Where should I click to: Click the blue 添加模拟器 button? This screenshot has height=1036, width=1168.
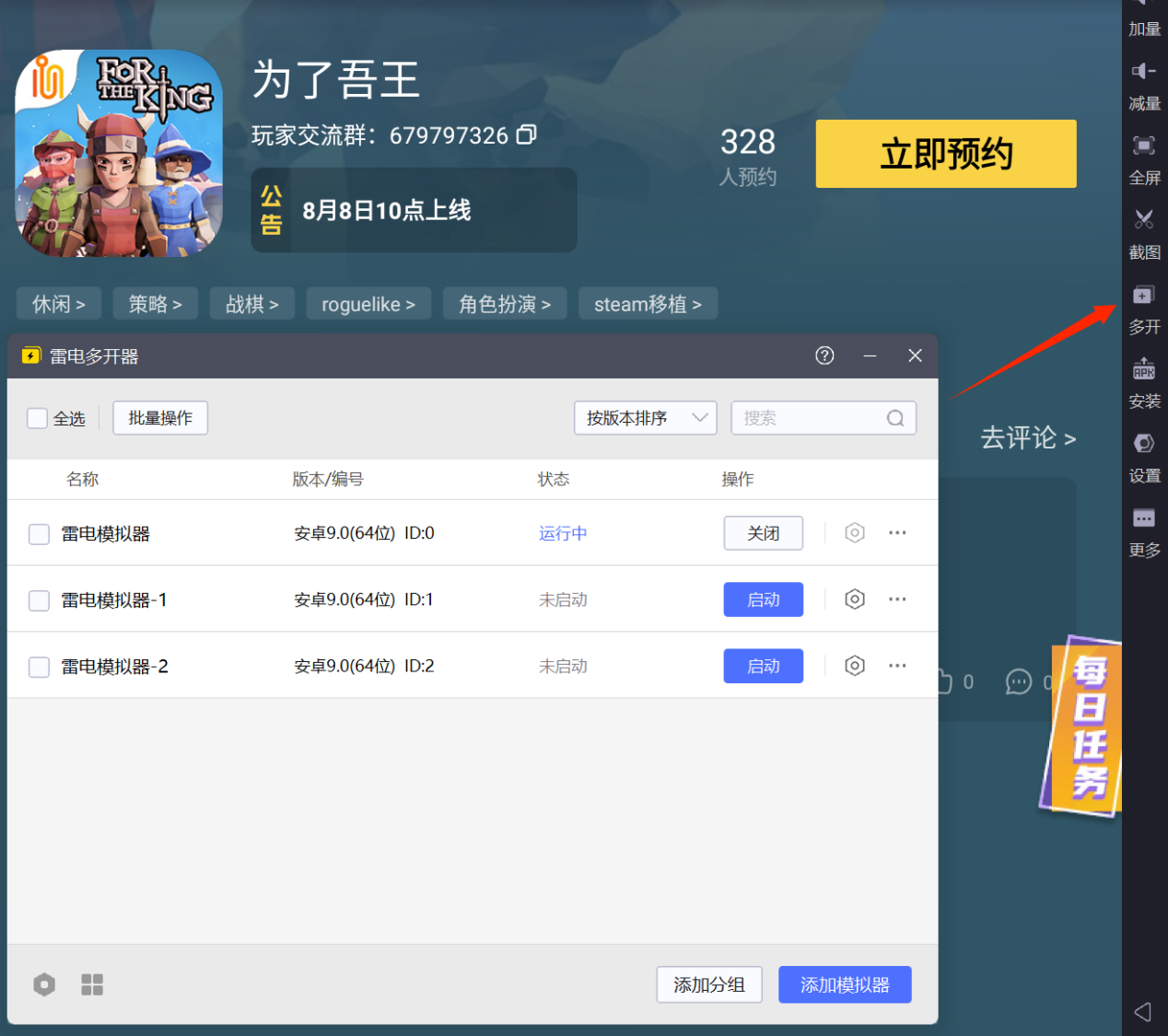845,984
